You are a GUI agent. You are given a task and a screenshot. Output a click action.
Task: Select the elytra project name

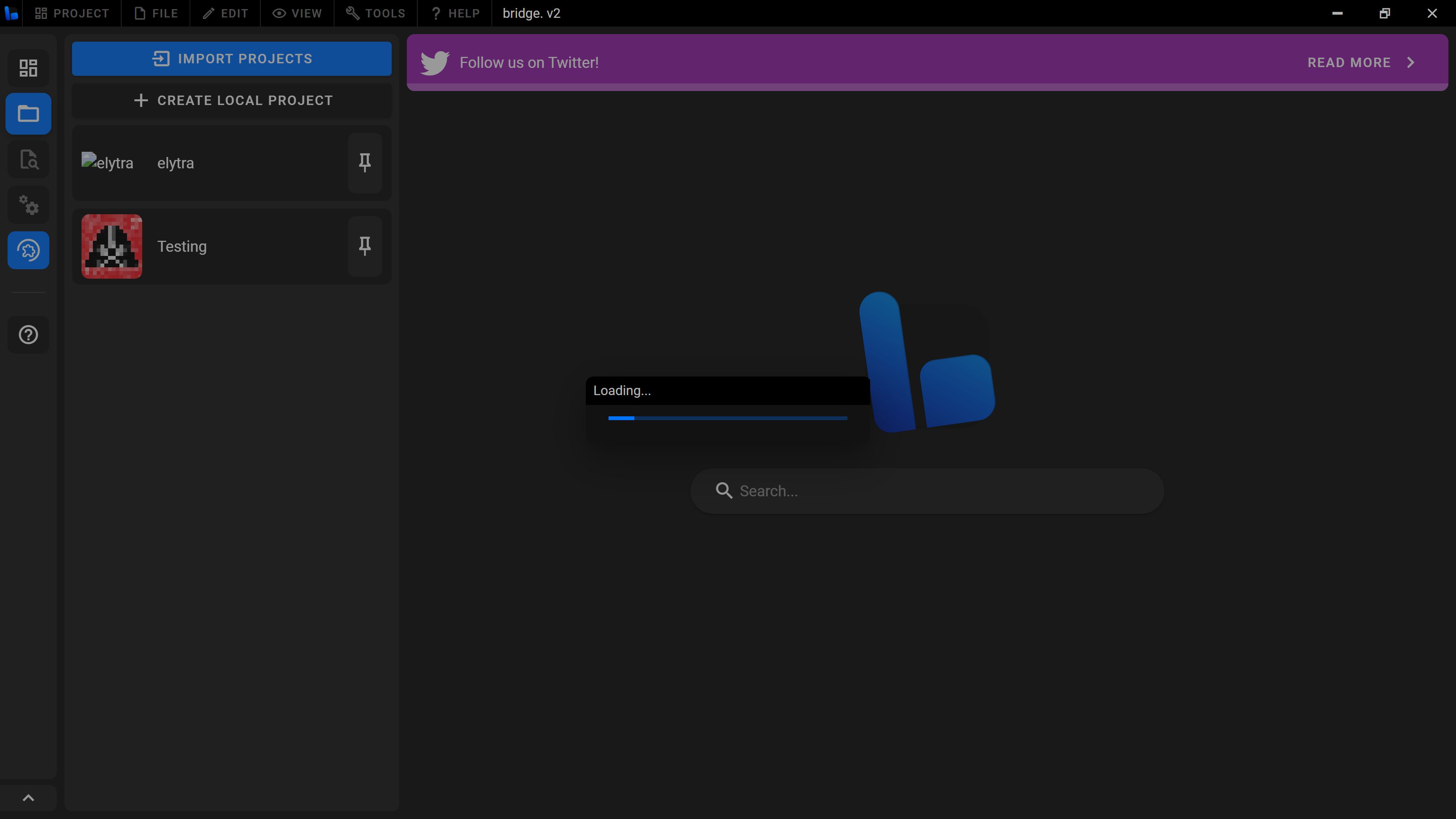(x=175, y=163)
